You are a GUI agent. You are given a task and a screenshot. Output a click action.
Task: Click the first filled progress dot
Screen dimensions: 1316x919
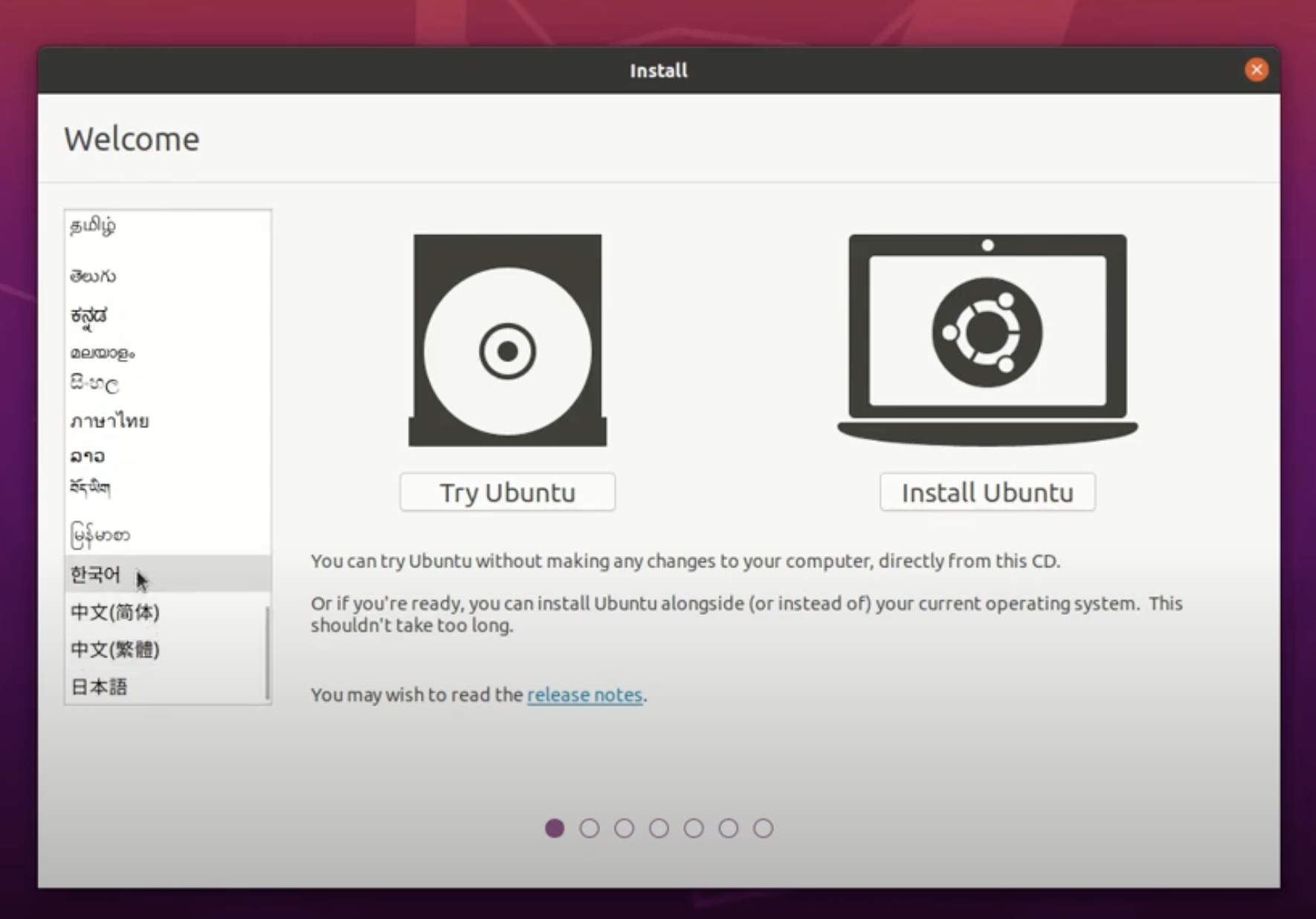pyautogui.click(x=555, y=828)
